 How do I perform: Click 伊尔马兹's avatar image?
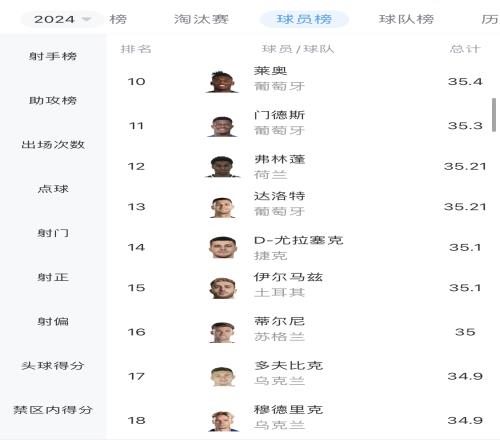point(223,288)
